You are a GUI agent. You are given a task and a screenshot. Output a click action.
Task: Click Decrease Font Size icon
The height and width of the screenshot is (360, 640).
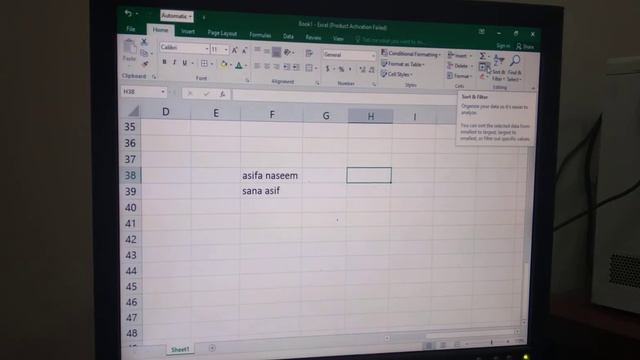[244, 51]
